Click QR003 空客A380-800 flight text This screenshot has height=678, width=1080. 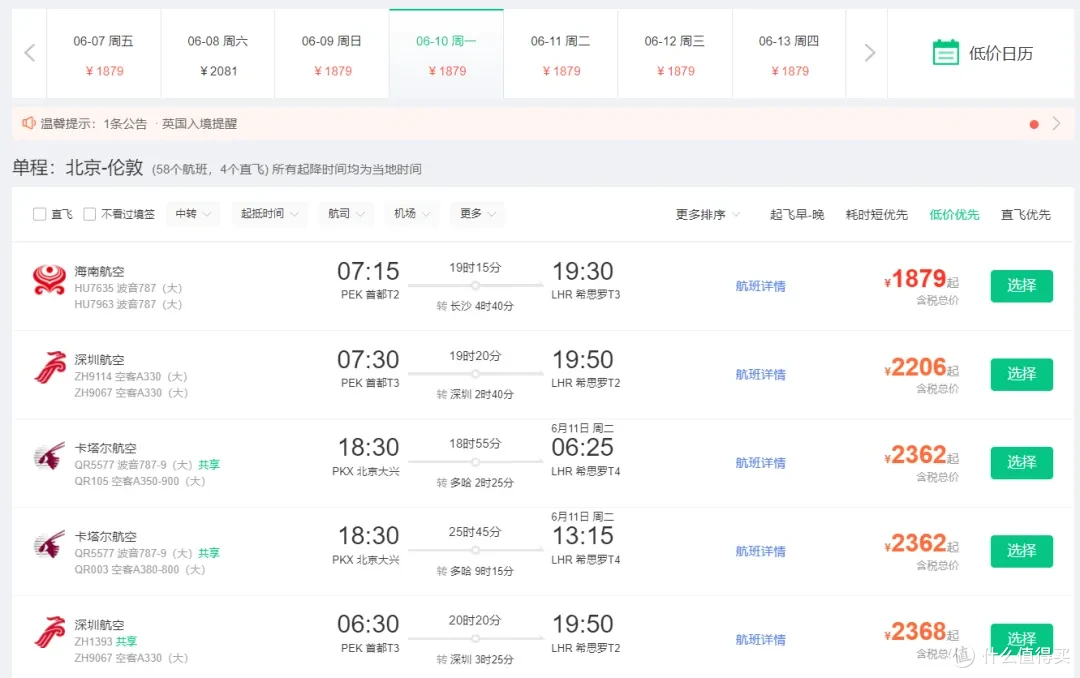coord(140,569)
